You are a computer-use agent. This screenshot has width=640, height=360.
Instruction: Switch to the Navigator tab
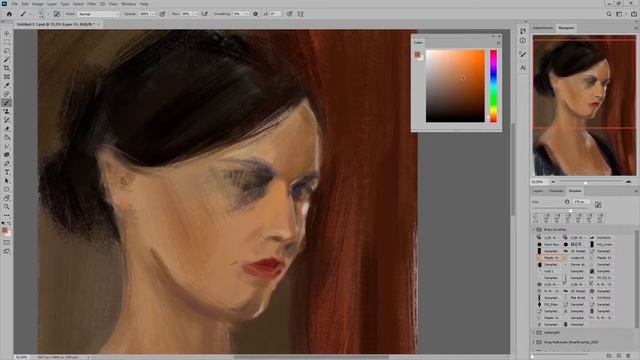coord(566,28)
